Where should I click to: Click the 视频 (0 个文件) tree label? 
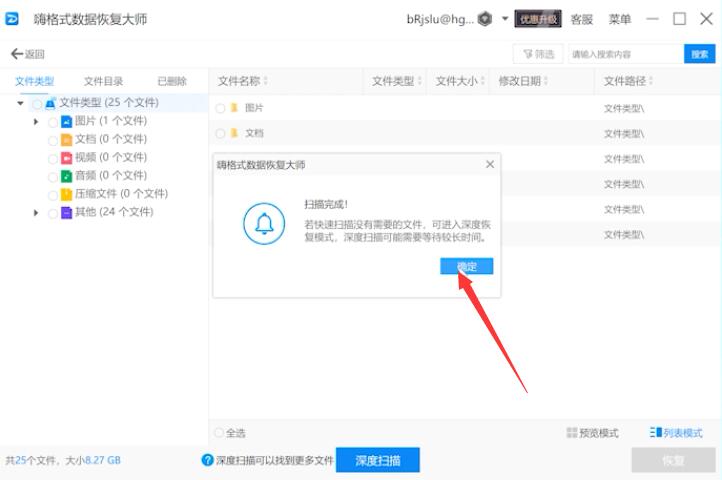pyautogui.click(x=111, y=158)
